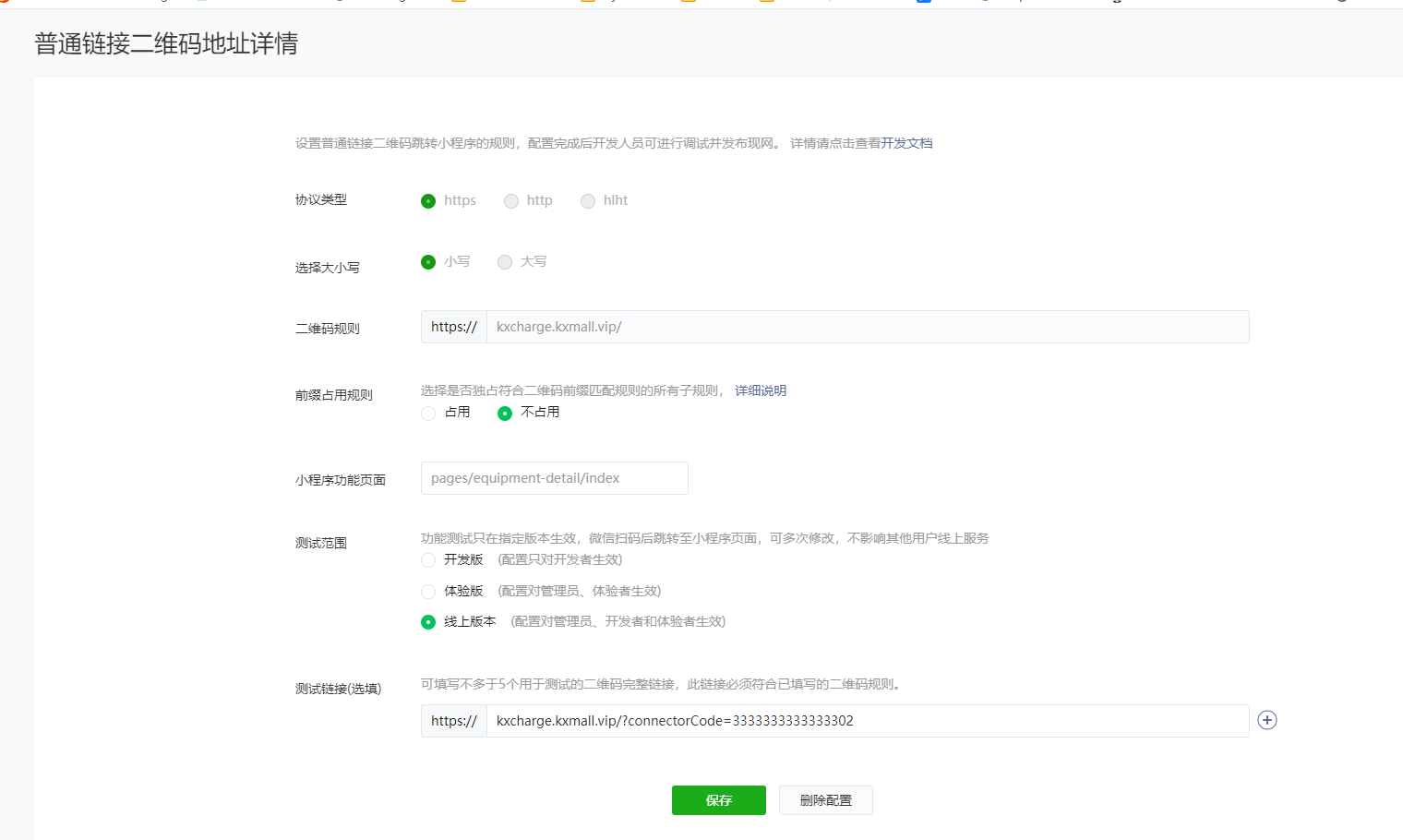
Task: Open 详细说明 detailed explanation link
Action: [761, 390]
